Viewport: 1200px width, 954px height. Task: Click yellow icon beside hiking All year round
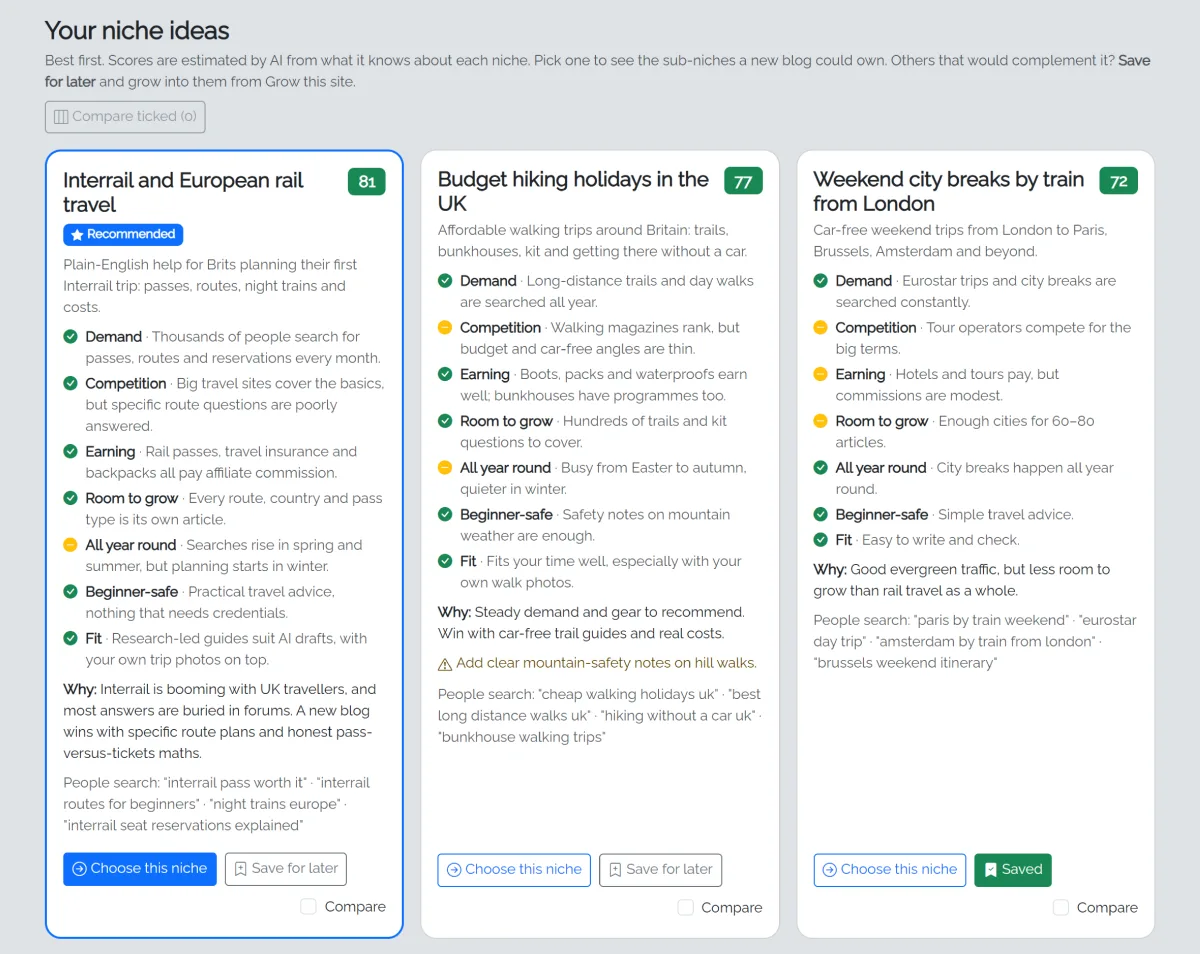(445, 467)
